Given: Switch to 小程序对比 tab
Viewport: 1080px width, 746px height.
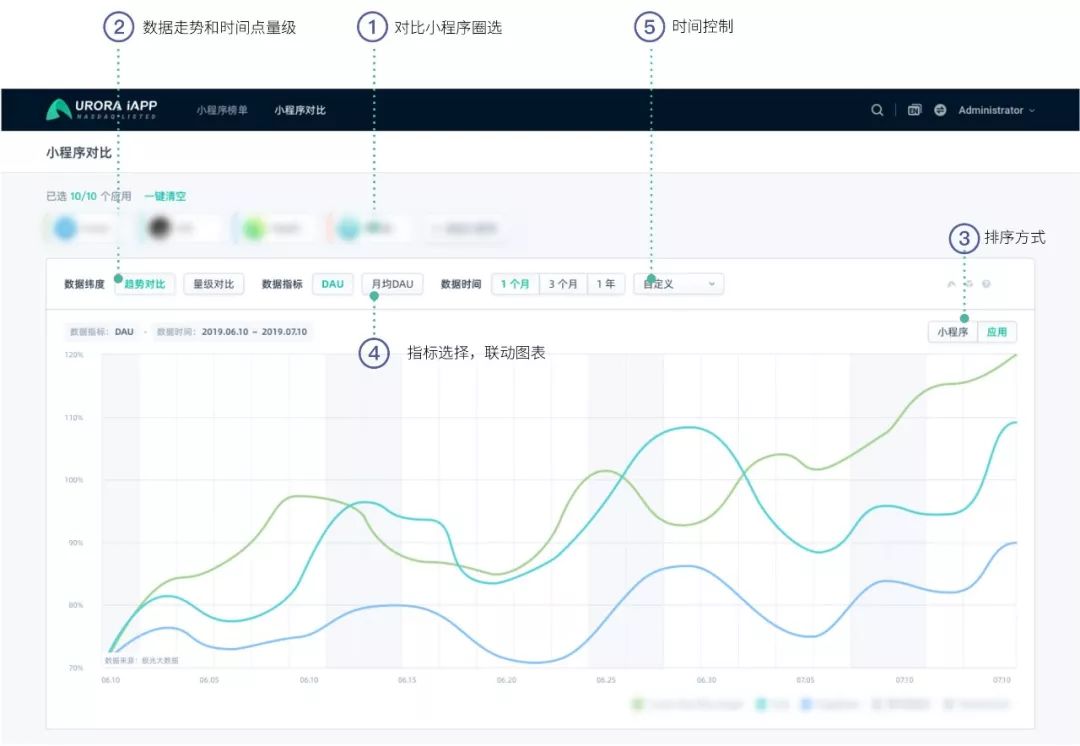Looking at the screenshot, I should tap(300, 110).
